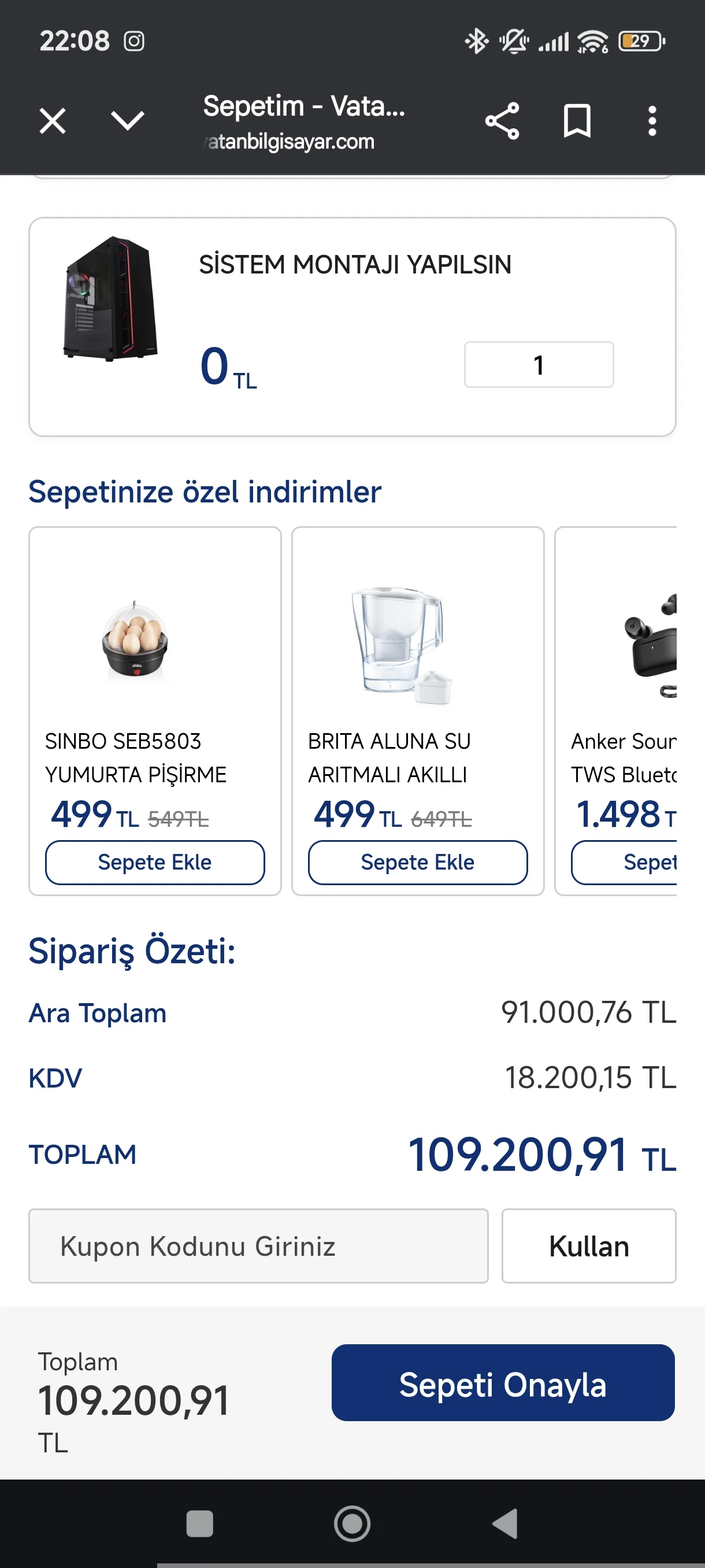Image resolution: width=705 pixels, height=1568 pixels.
Task: Tap Android recent apps square icon
Action: pyautogui.click(x=199, y=1524)
